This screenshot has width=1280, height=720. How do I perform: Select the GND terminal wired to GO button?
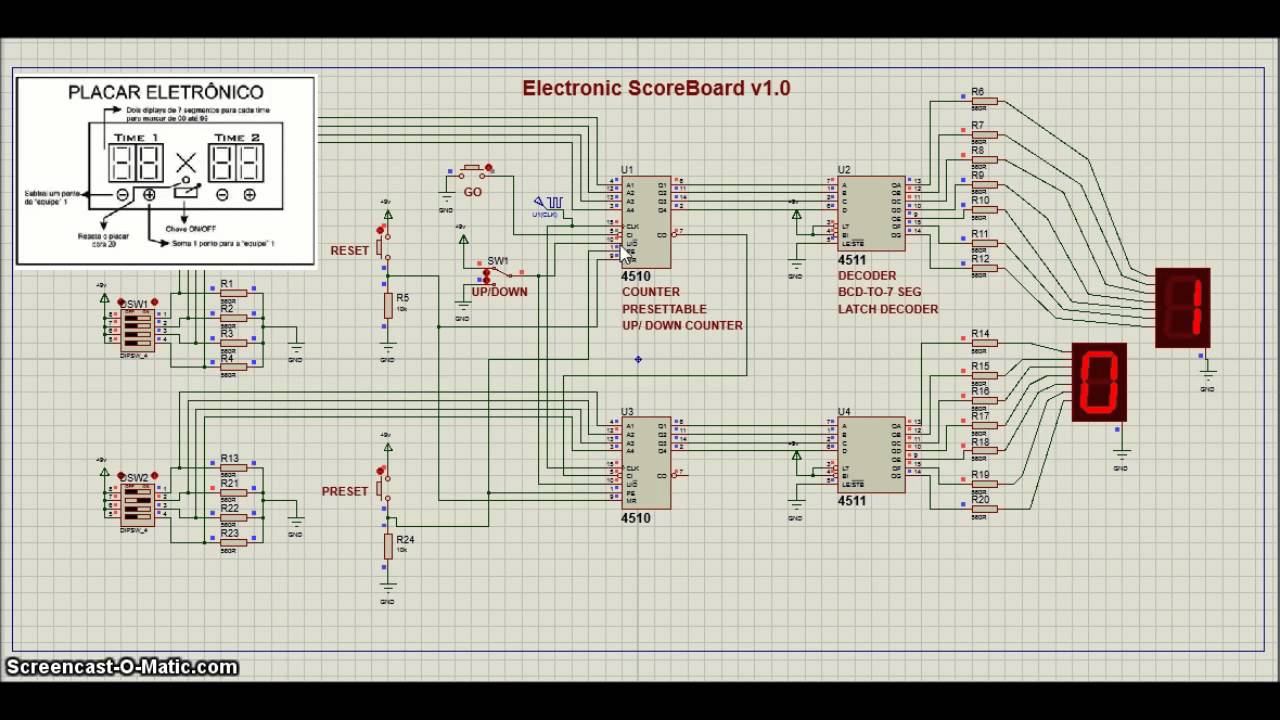coord(446,203)
